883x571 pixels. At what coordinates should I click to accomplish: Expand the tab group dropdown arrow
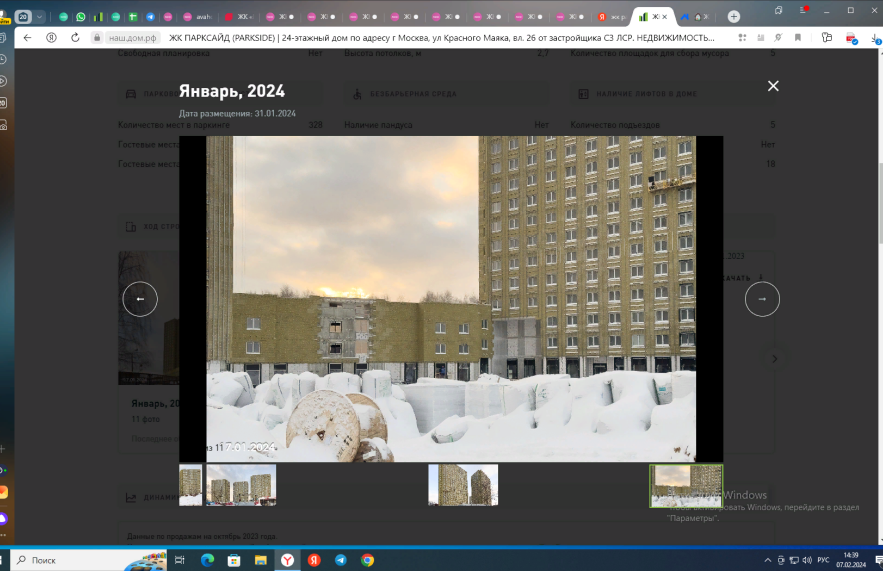(39, 17)
